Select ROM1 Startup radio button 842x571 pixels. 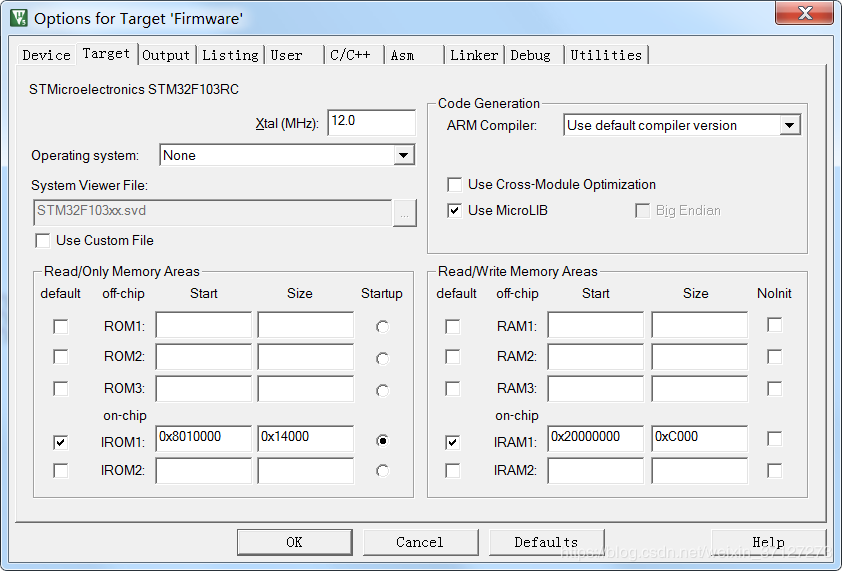382,327
